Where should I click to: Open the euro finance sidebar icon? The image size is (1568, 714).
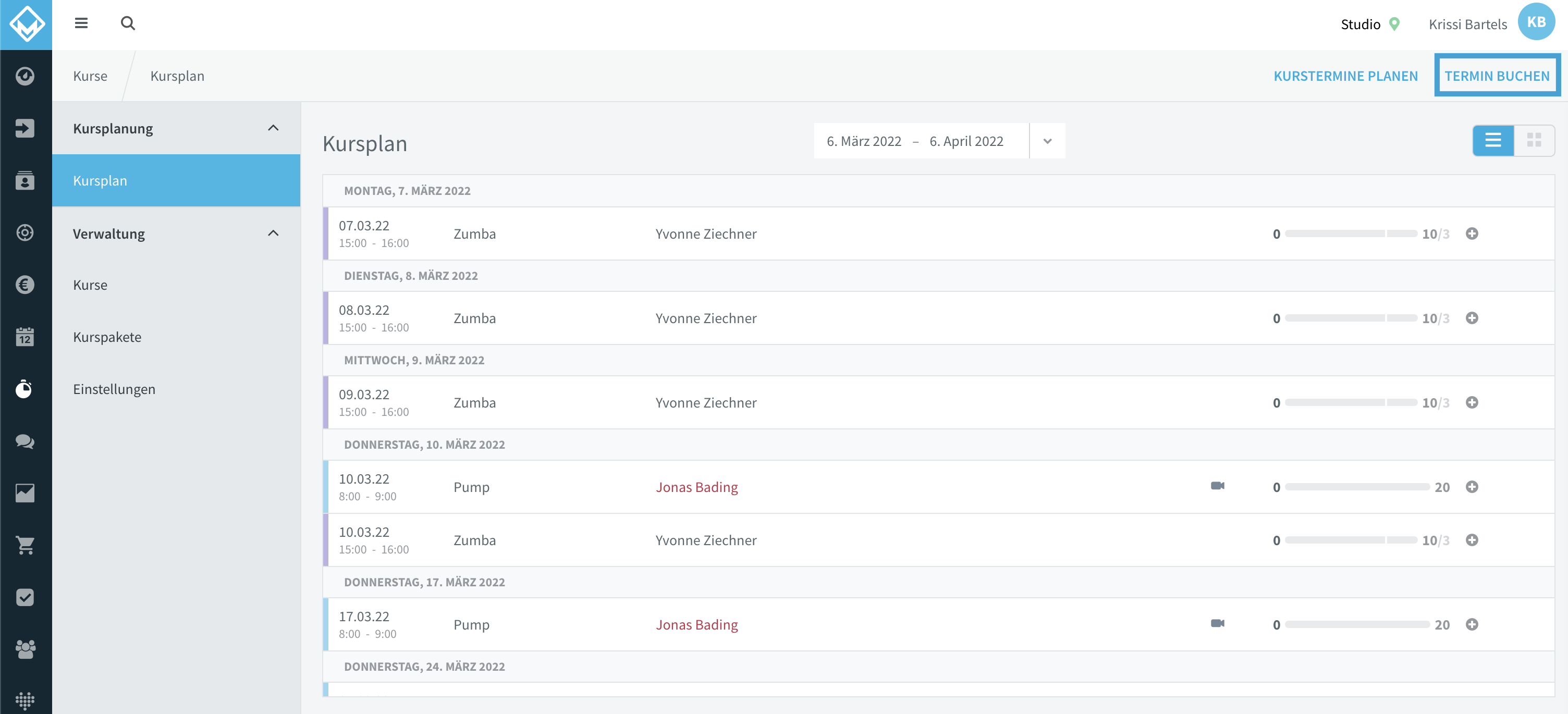(25, 285)
